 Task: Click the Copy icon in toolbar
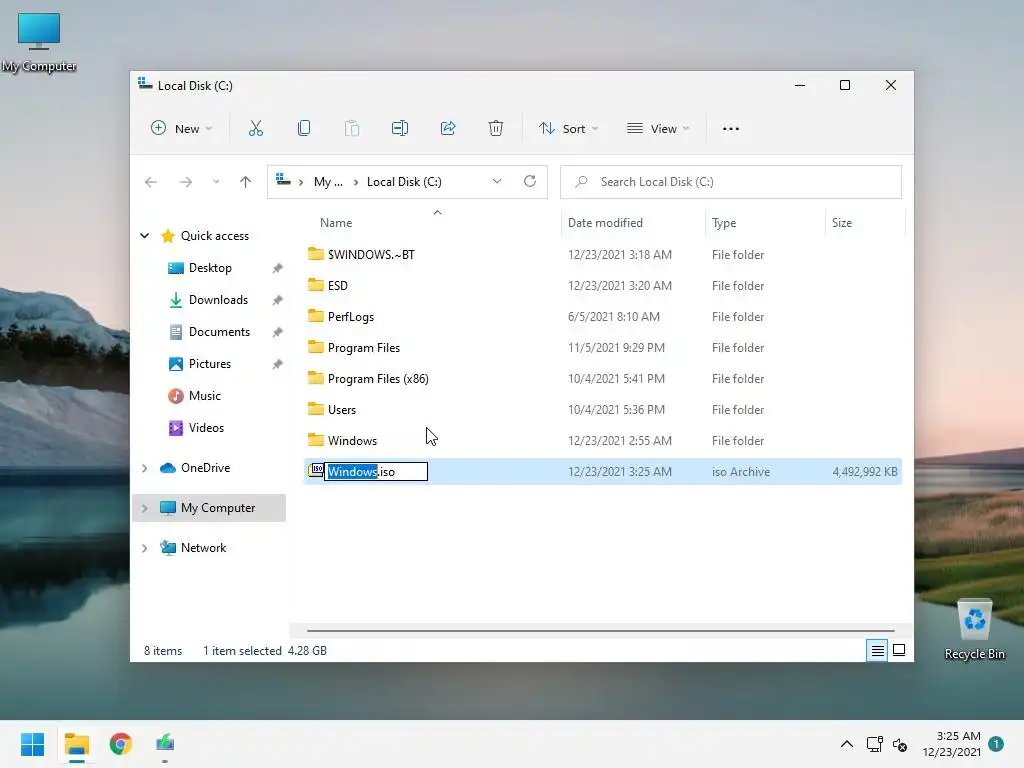[304, 129]
